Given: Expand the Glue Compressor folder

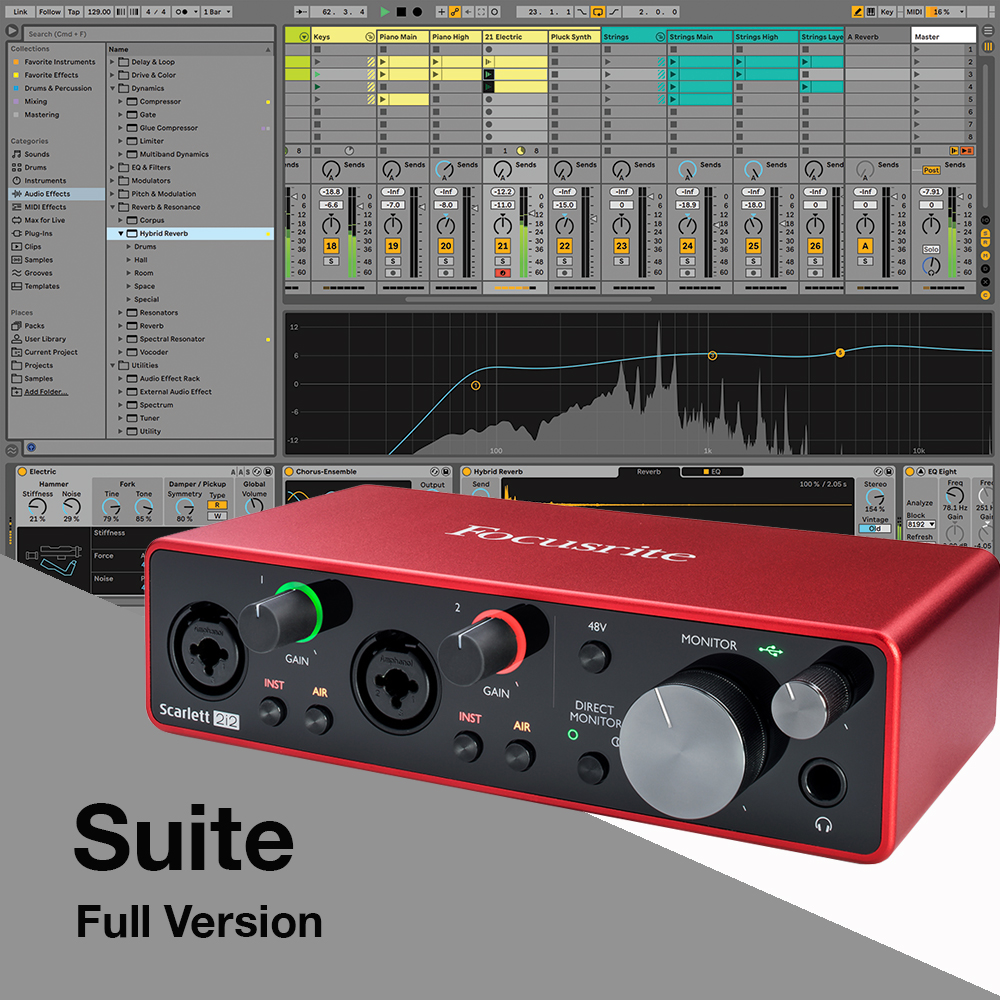Looking at the screenshot, I should point(121,128).
